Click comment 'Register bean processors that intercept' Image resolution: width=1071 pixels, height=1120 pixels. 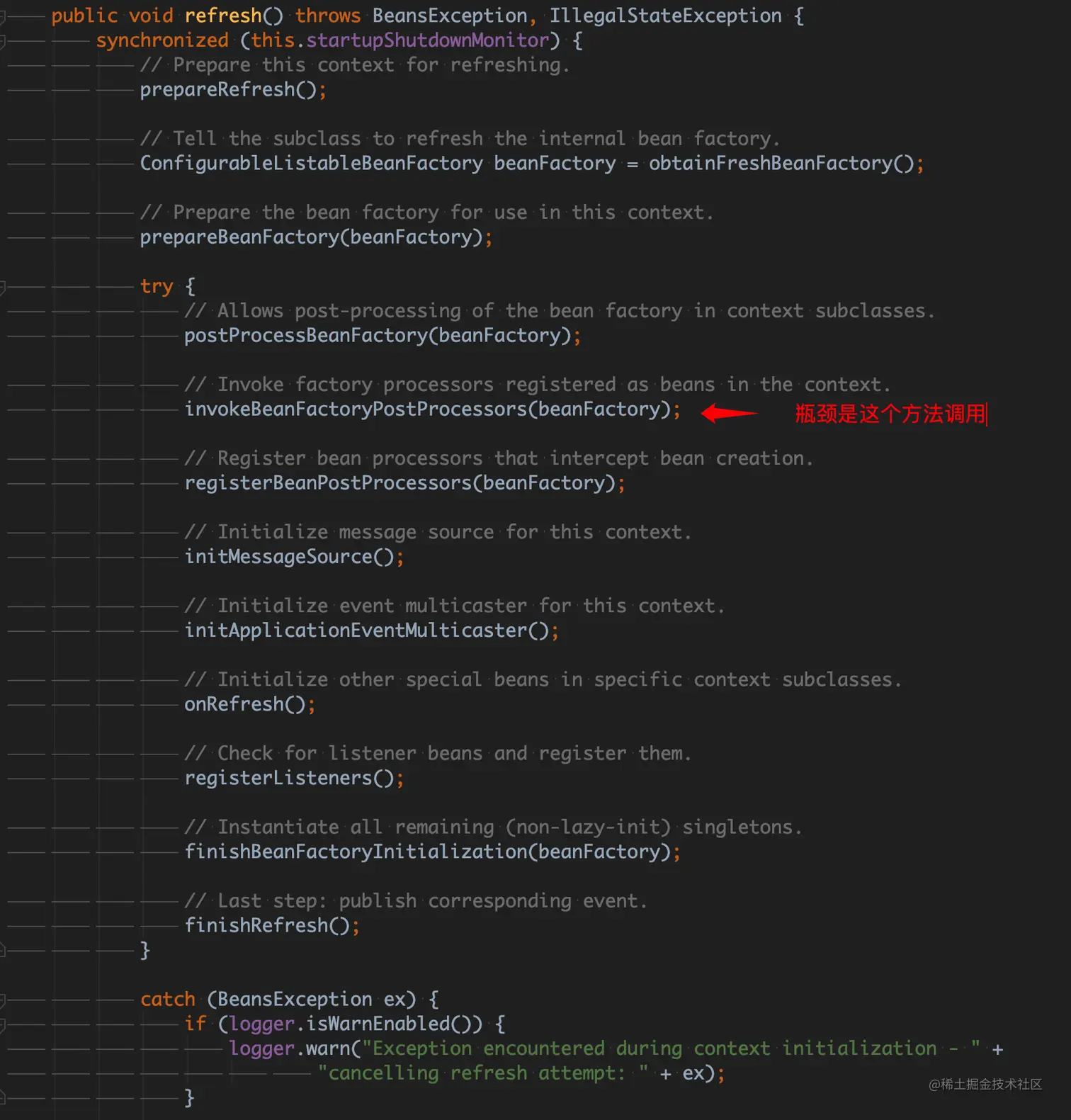pyautogui.click(x=499, y=458)
